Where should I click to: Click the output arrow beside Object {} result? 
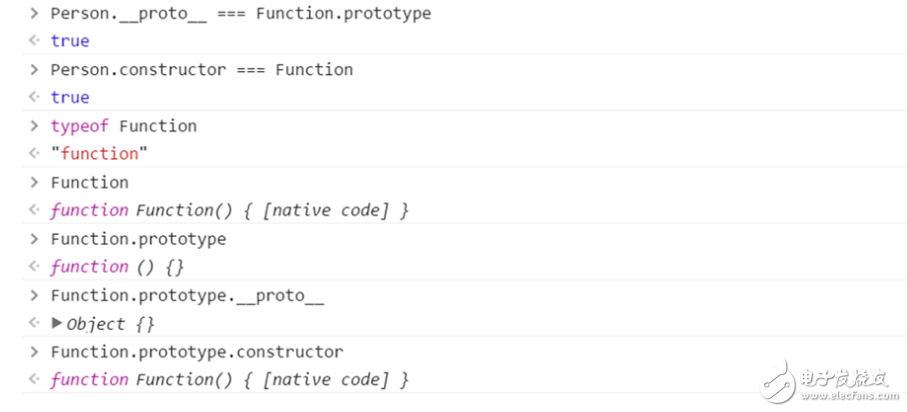tap(35, 324)
